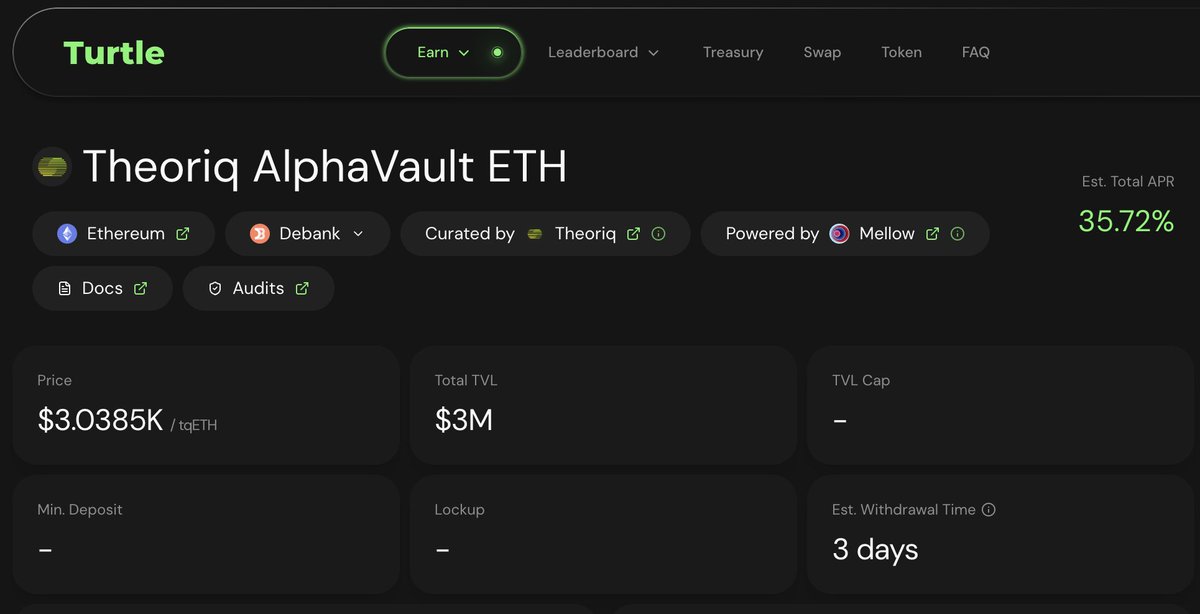Expand the Debank dropdown chevron

pyautogui.click(x=358, y=234)
